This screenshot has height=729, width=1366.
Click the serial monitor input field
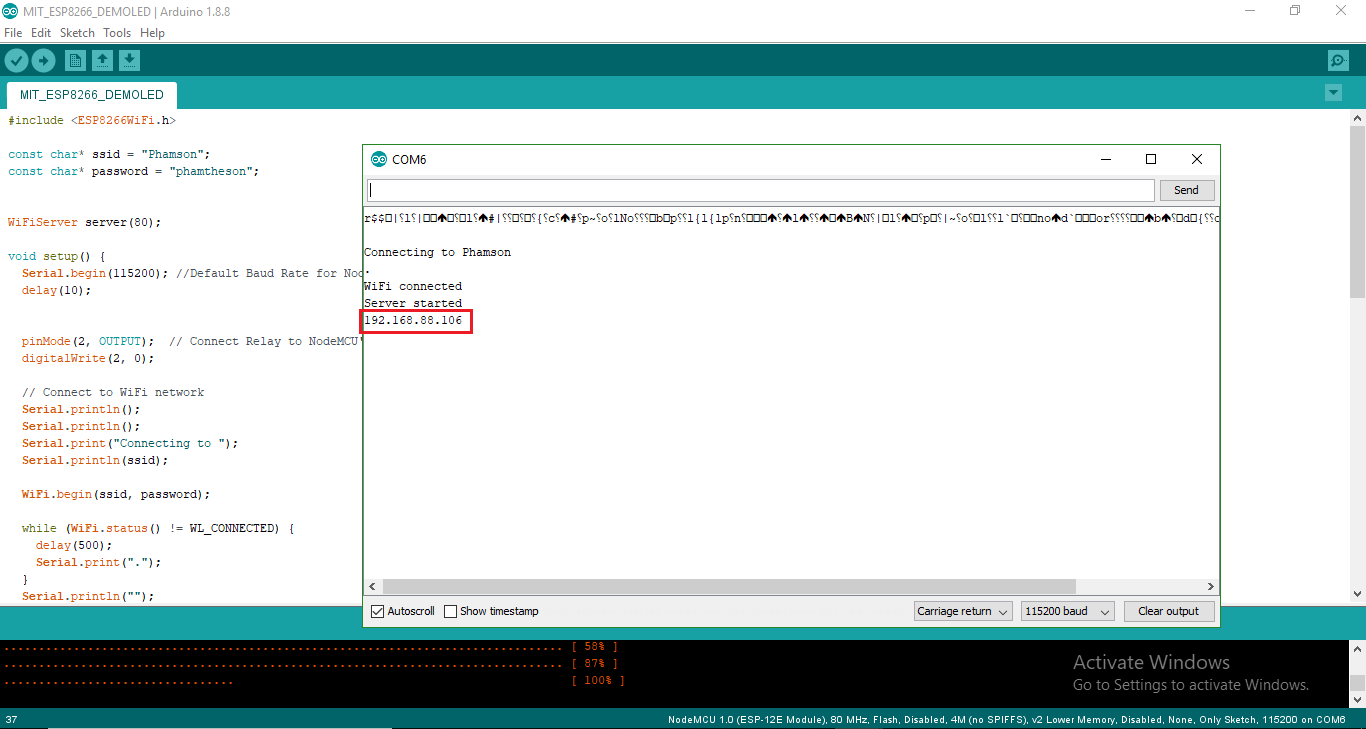coord(761,190)
